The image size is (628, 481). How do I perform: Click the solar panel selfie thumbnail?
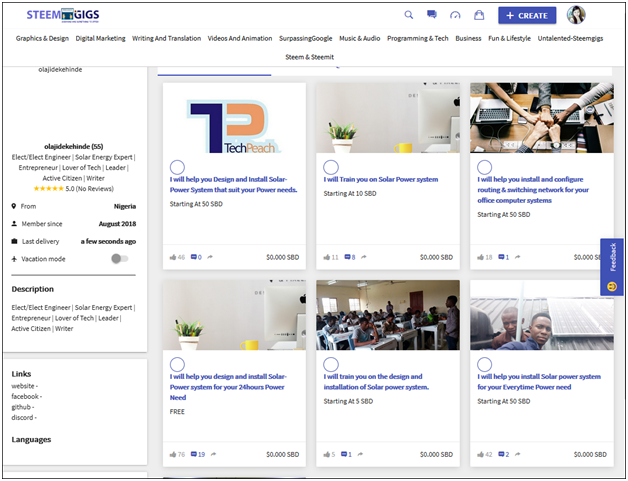541,315
